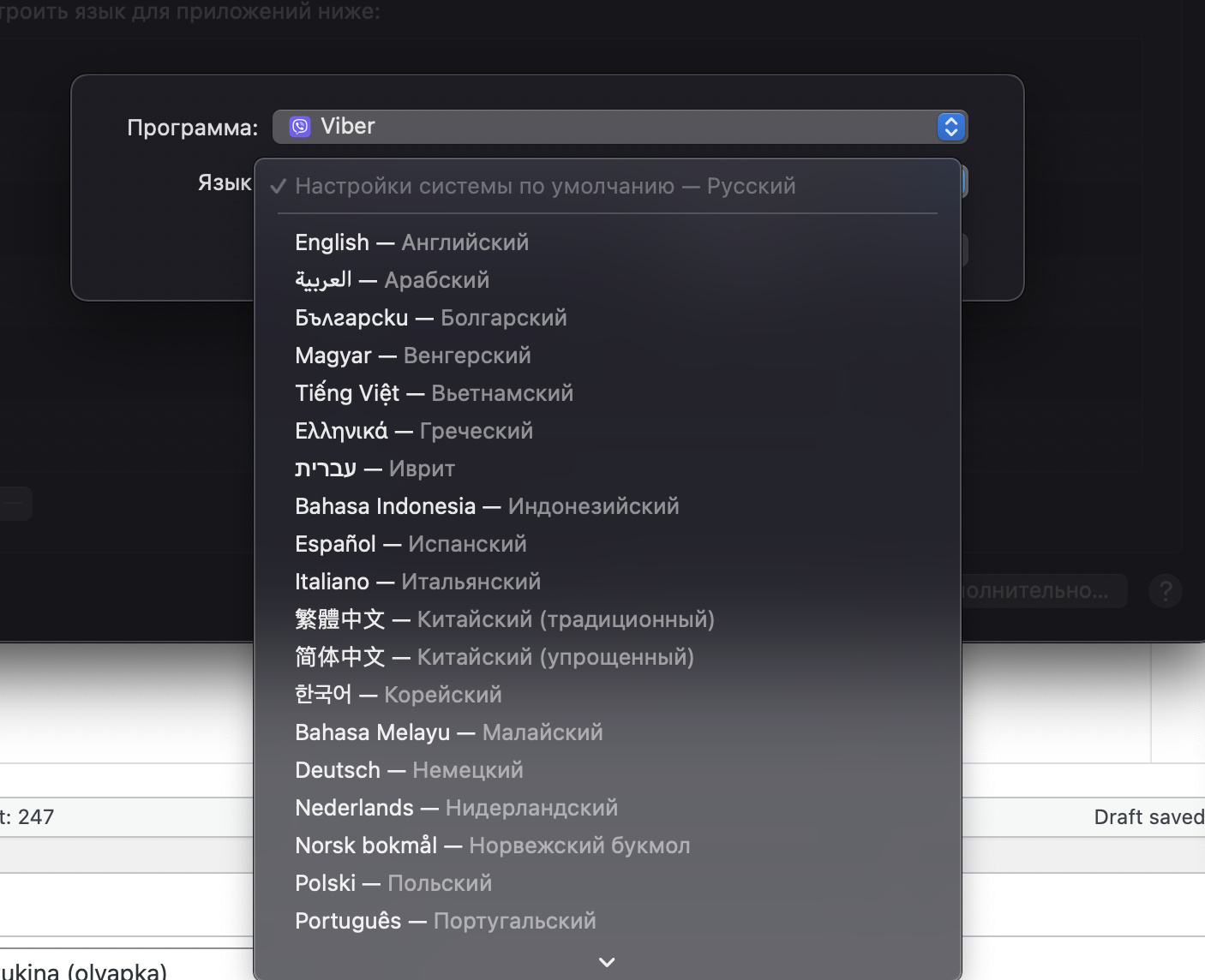Show more languages with the bottom chevron

607,962
